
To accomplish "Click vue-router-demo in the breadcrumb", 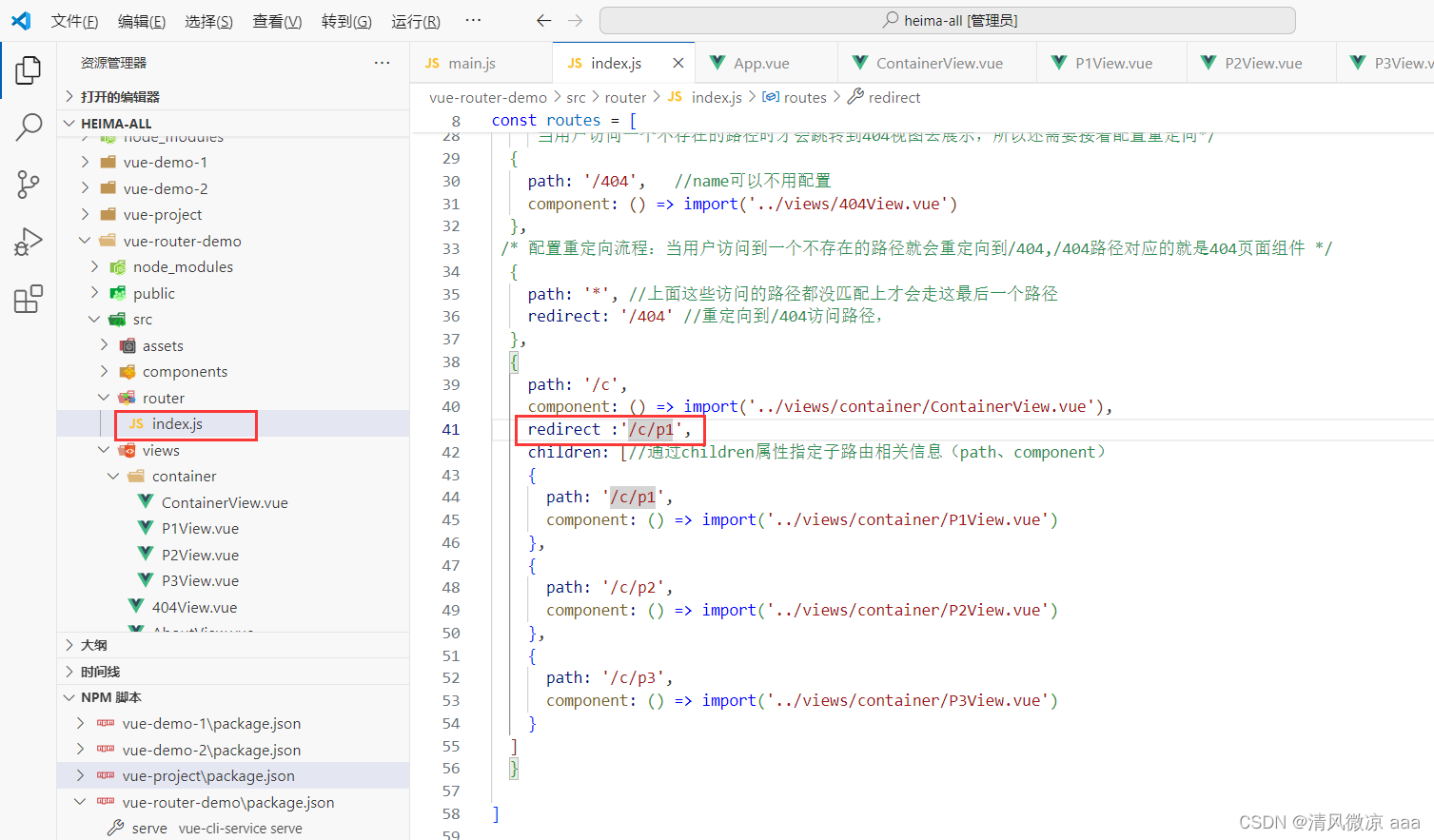I will (488, 97).
